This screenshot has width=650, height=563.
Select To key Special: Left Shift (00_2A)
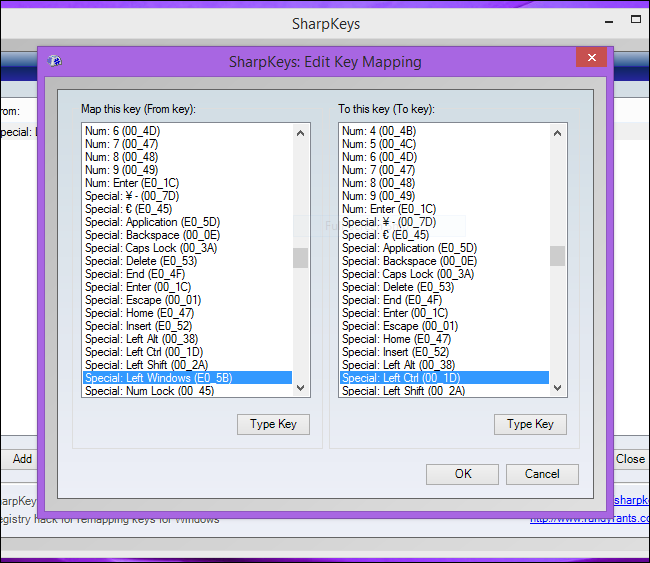(x=444, y=391)
